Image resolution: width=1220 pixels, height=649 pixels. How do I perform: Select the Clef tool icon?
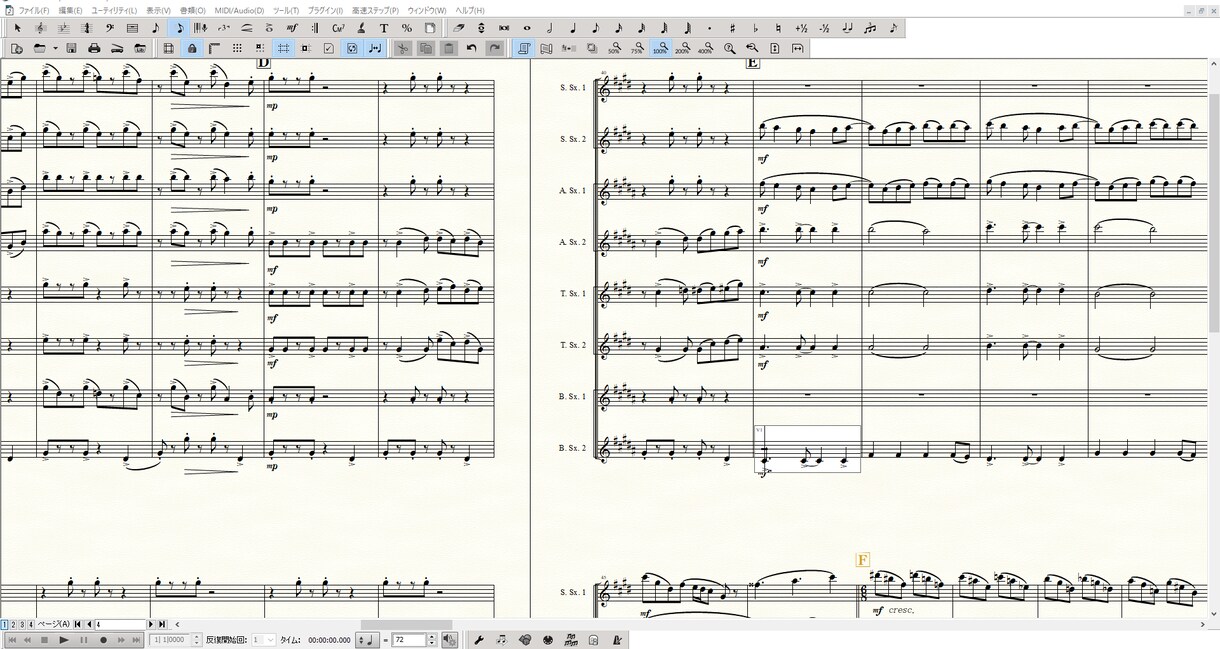[x=109, y=28]
